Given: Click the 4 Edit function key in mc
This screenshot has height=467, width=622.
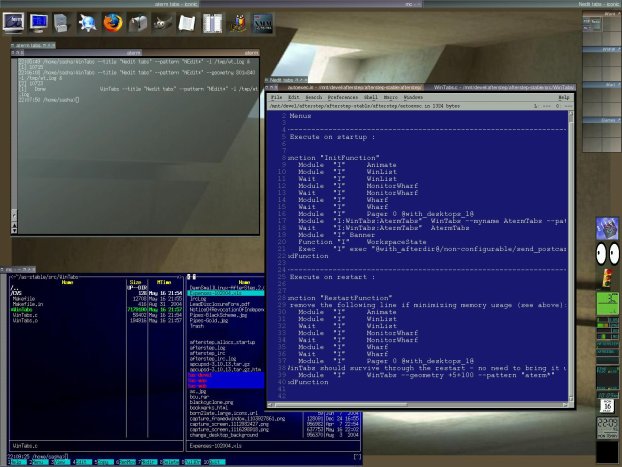Looking at the screenshot, I should (x=83, y=462).
